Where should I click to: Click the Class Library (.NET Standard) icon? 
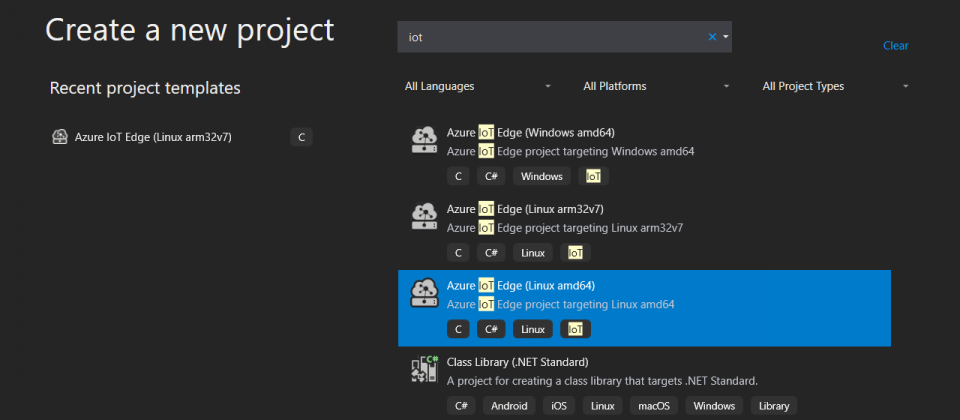click(424, 369)
